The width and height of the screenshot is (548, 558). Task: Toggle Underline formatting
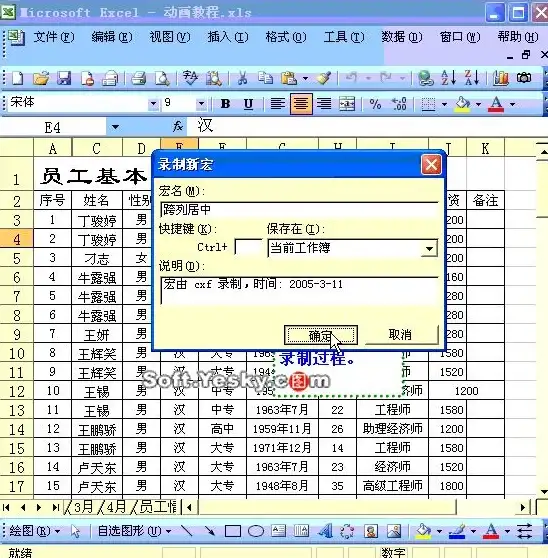click(248, 104)
